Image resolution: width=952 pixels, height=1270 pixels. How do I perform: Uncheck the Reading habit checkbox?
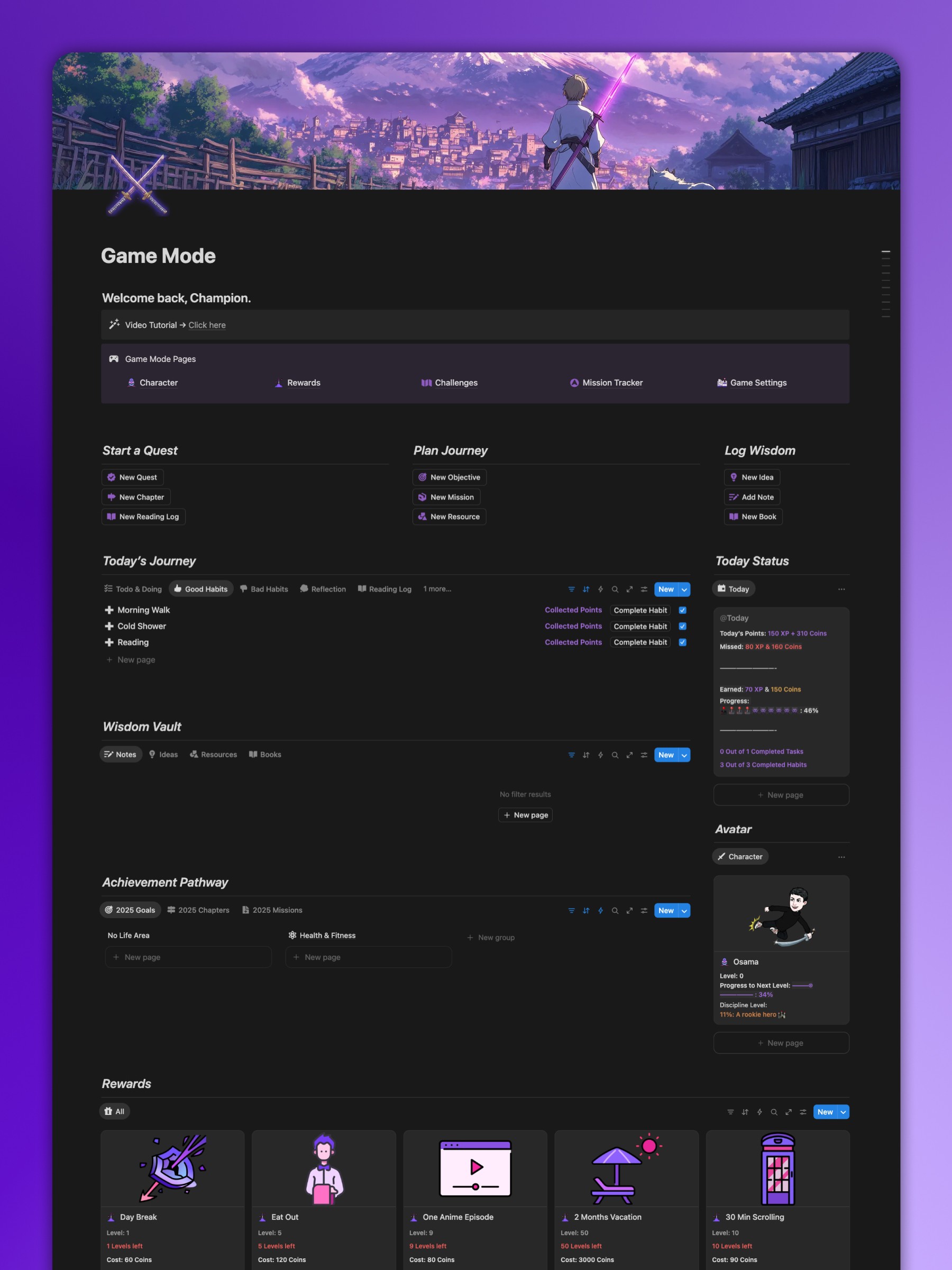(682, 642)
